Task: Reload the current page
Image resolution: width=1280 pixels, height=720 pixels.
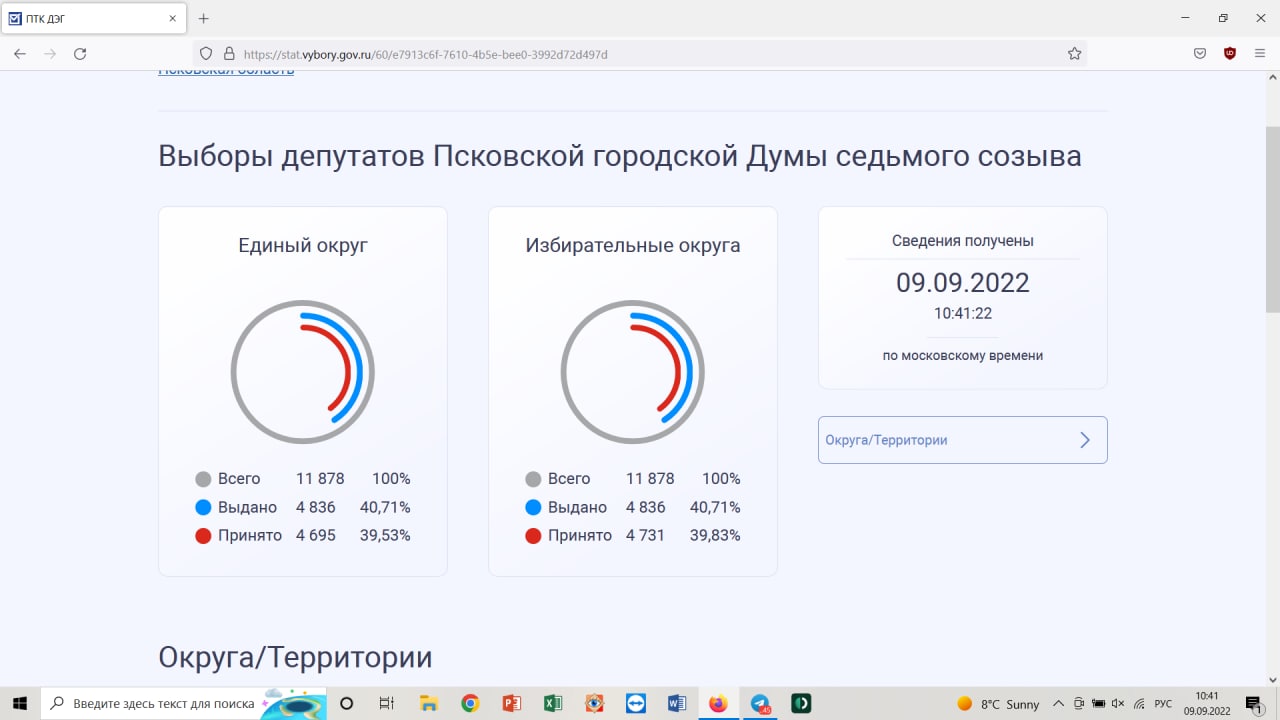Action: [x=80, y=54]
